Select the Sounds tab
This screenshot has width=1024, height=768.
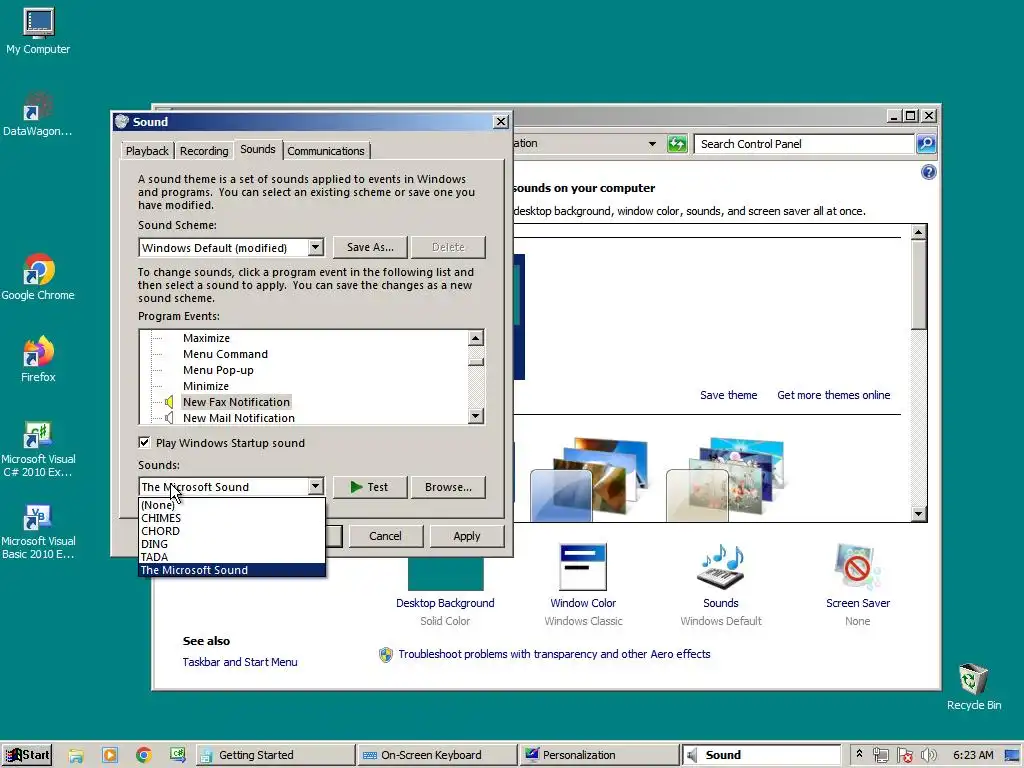pyautogui.click(x=258, y=149)
